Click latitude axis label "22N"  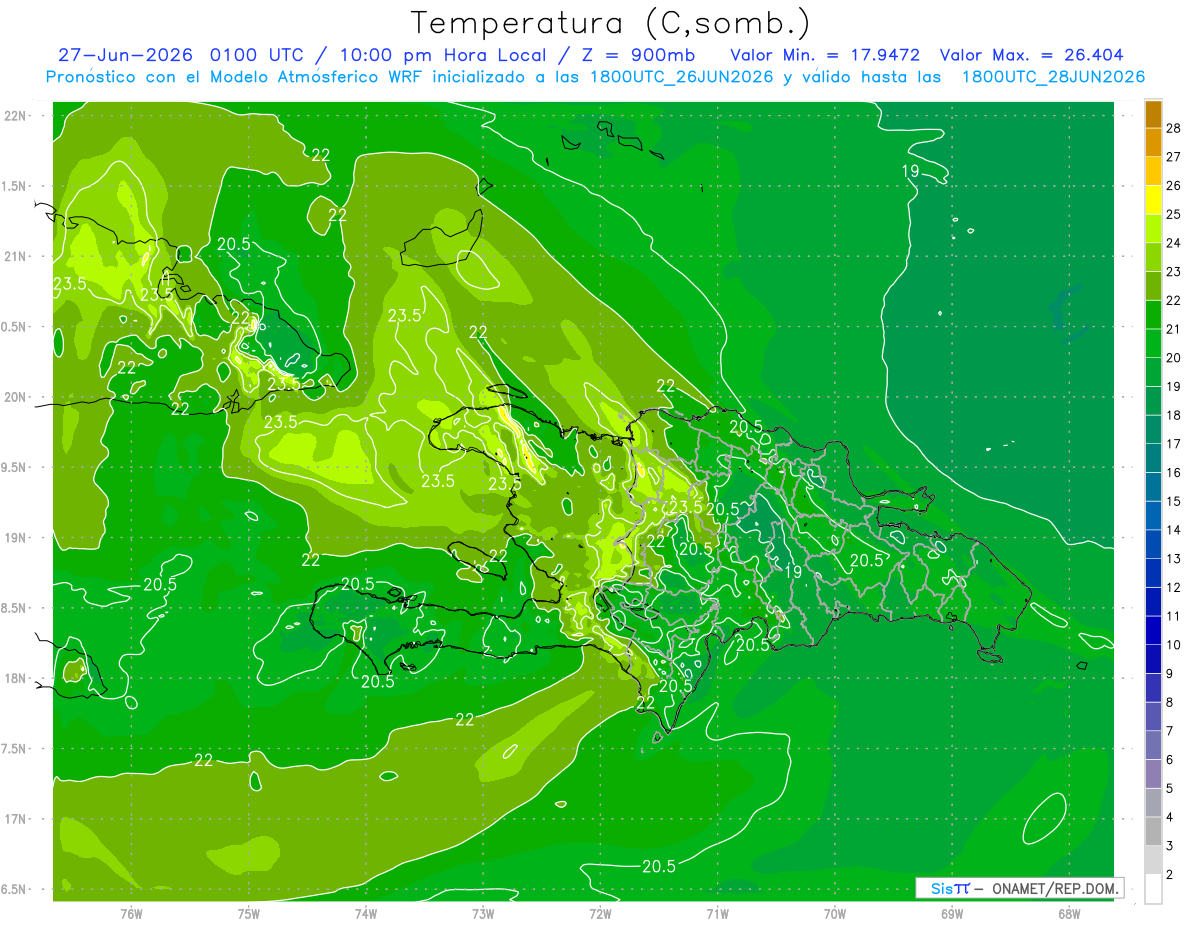(x=17, y=116)
